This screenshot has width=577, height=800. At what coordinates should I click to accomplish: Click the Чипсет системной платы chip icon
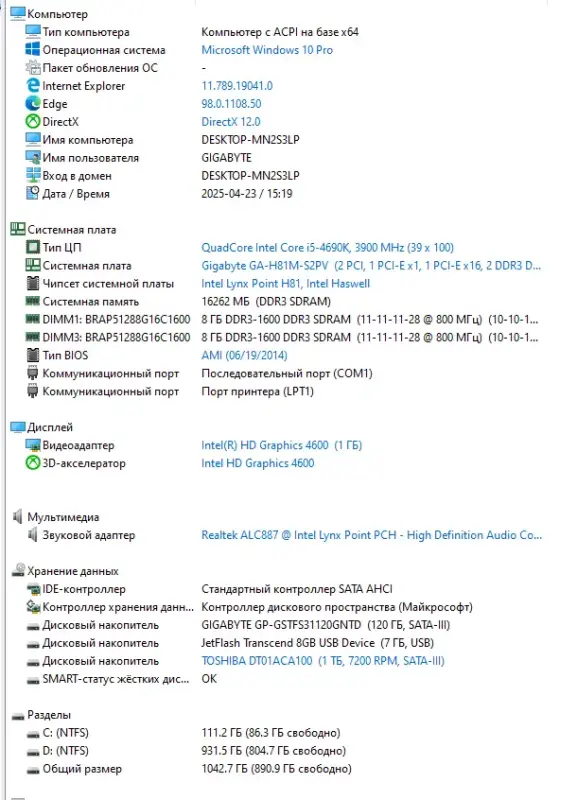pos(33,283)
